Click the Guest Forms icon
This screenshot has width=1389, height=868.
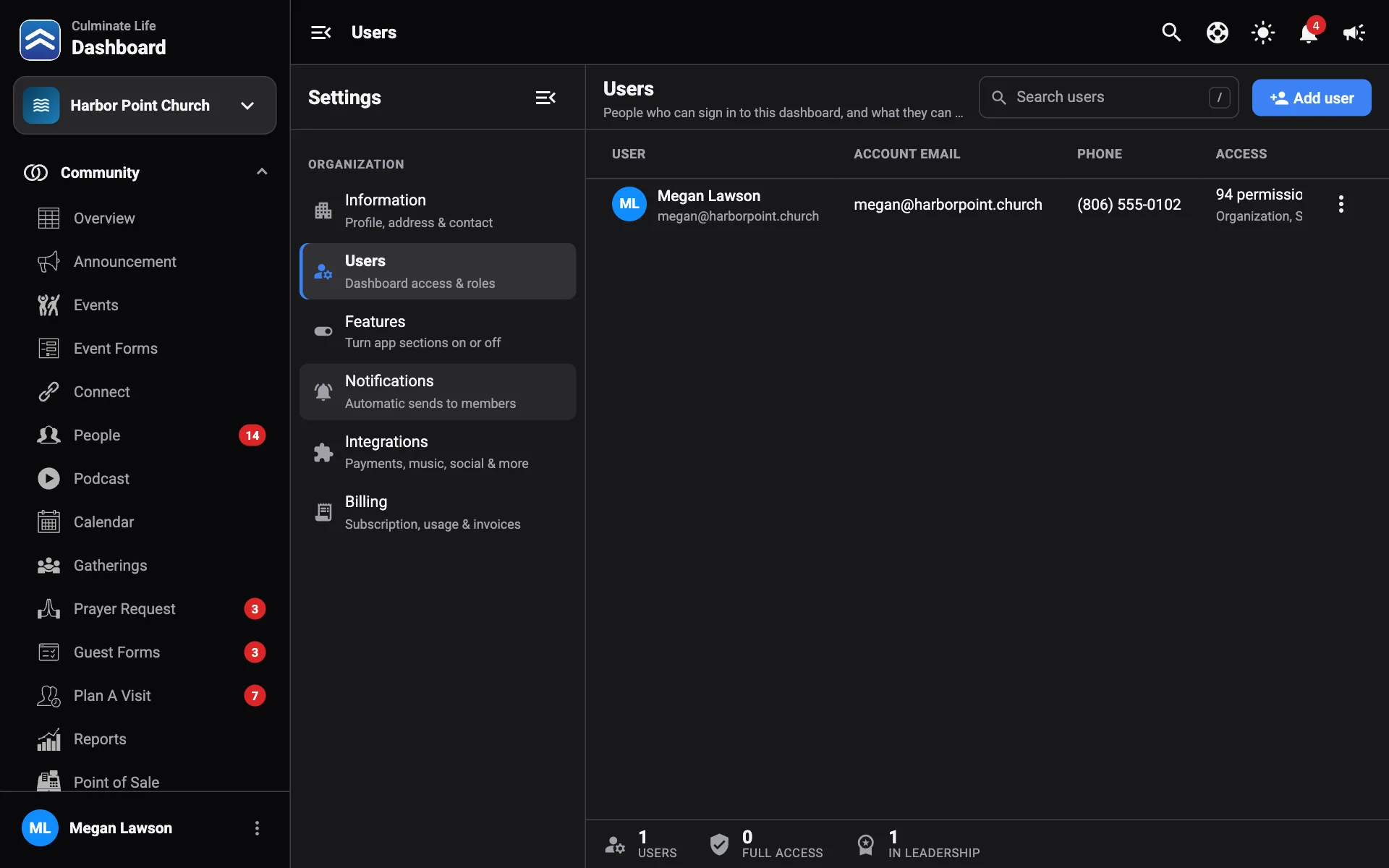[x=48, y=652]
